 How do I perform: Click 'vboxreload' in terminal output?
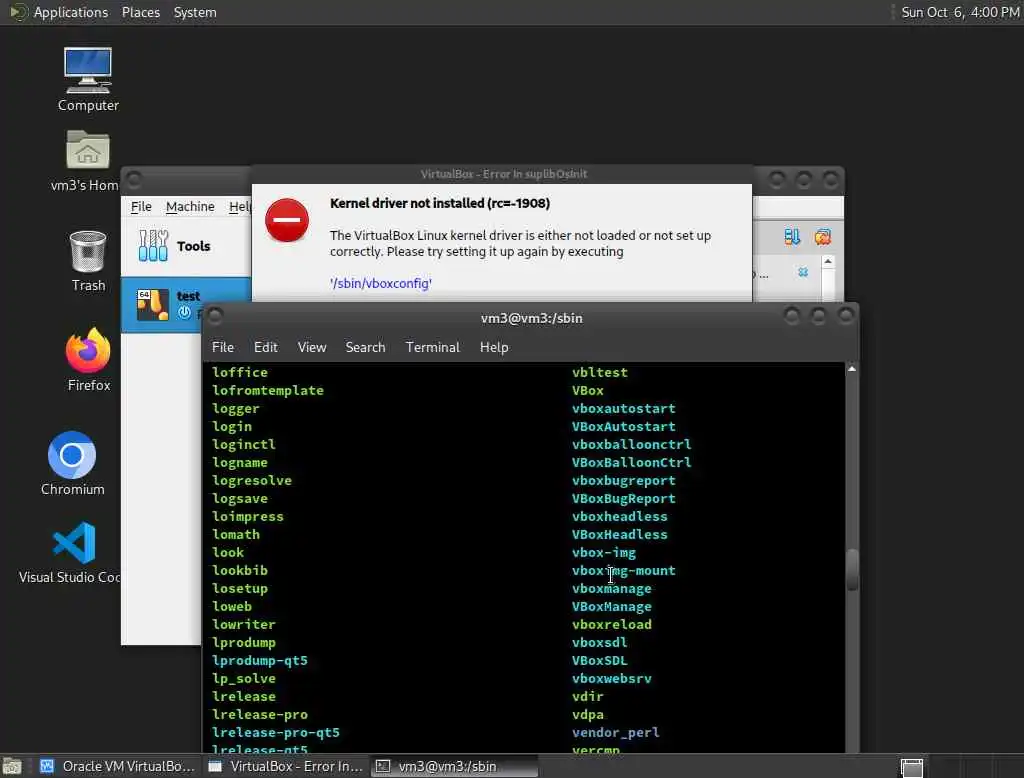click(x=611, y=624)
